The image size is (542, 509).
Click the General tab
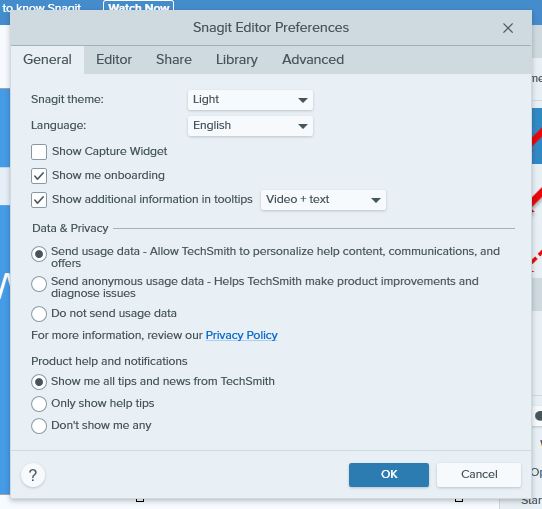pos(47,59)
